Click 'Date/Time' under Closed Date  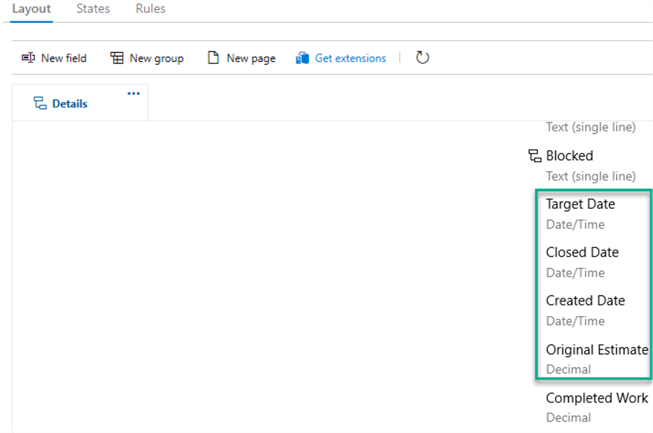(x=575, y=273)
